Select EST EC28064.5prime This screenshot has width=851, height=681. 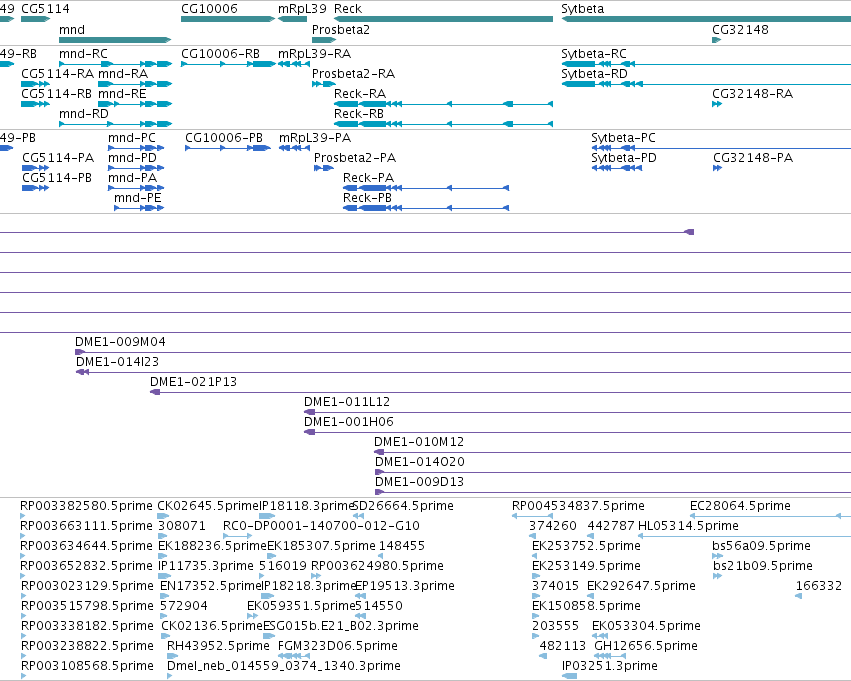pos(740,506)
